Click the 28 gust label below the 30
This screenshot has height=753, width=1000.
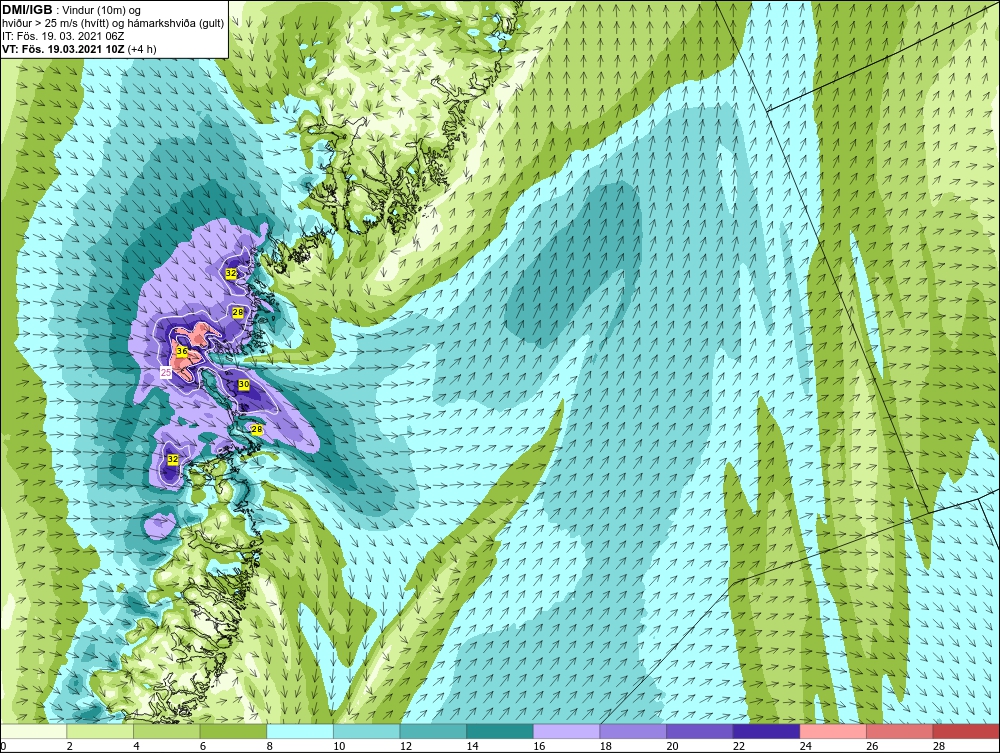click(257, 429)
